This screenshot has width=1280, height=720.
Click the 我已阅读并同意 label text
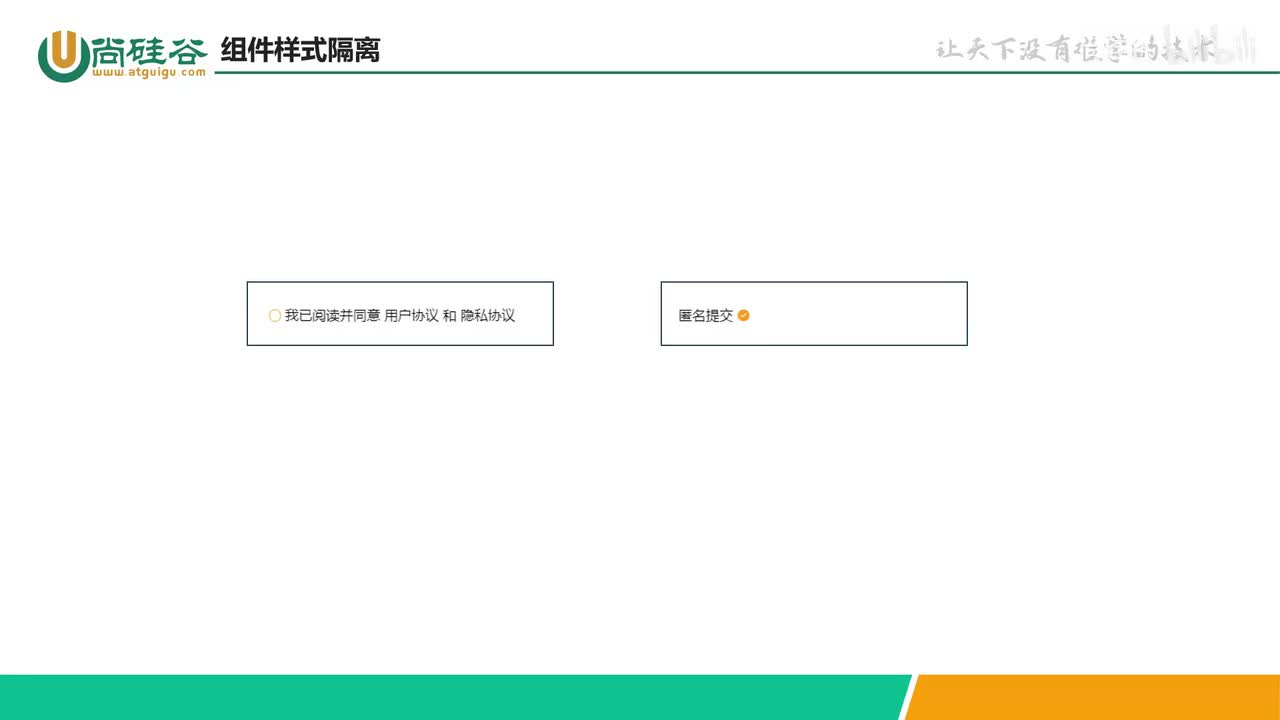click(x=332, y=315)
